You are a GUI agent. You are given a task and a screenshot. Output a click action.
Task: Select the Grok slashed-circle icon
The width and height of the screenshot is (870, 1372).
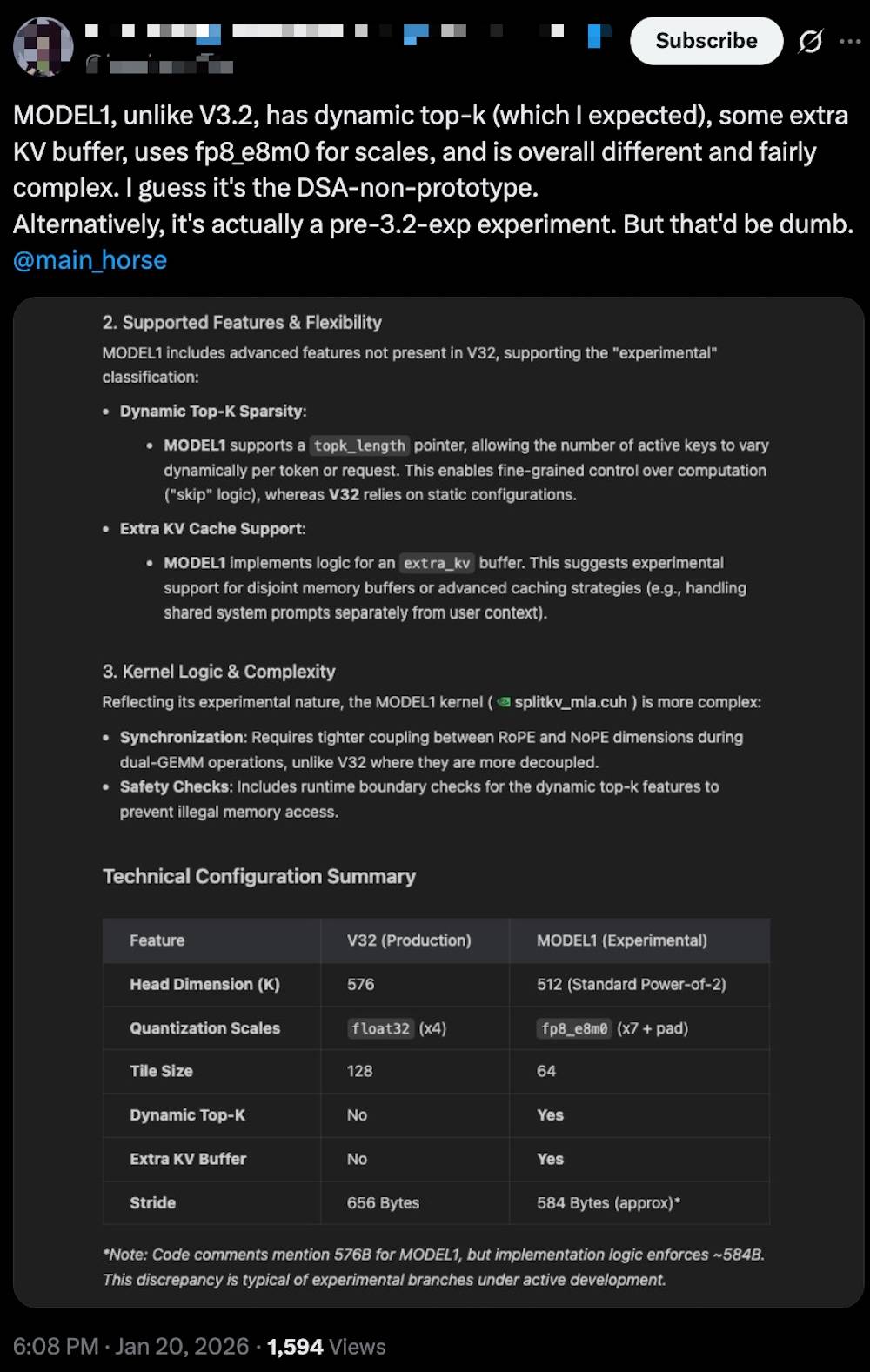pyautogui.click(x=810, y=40)
